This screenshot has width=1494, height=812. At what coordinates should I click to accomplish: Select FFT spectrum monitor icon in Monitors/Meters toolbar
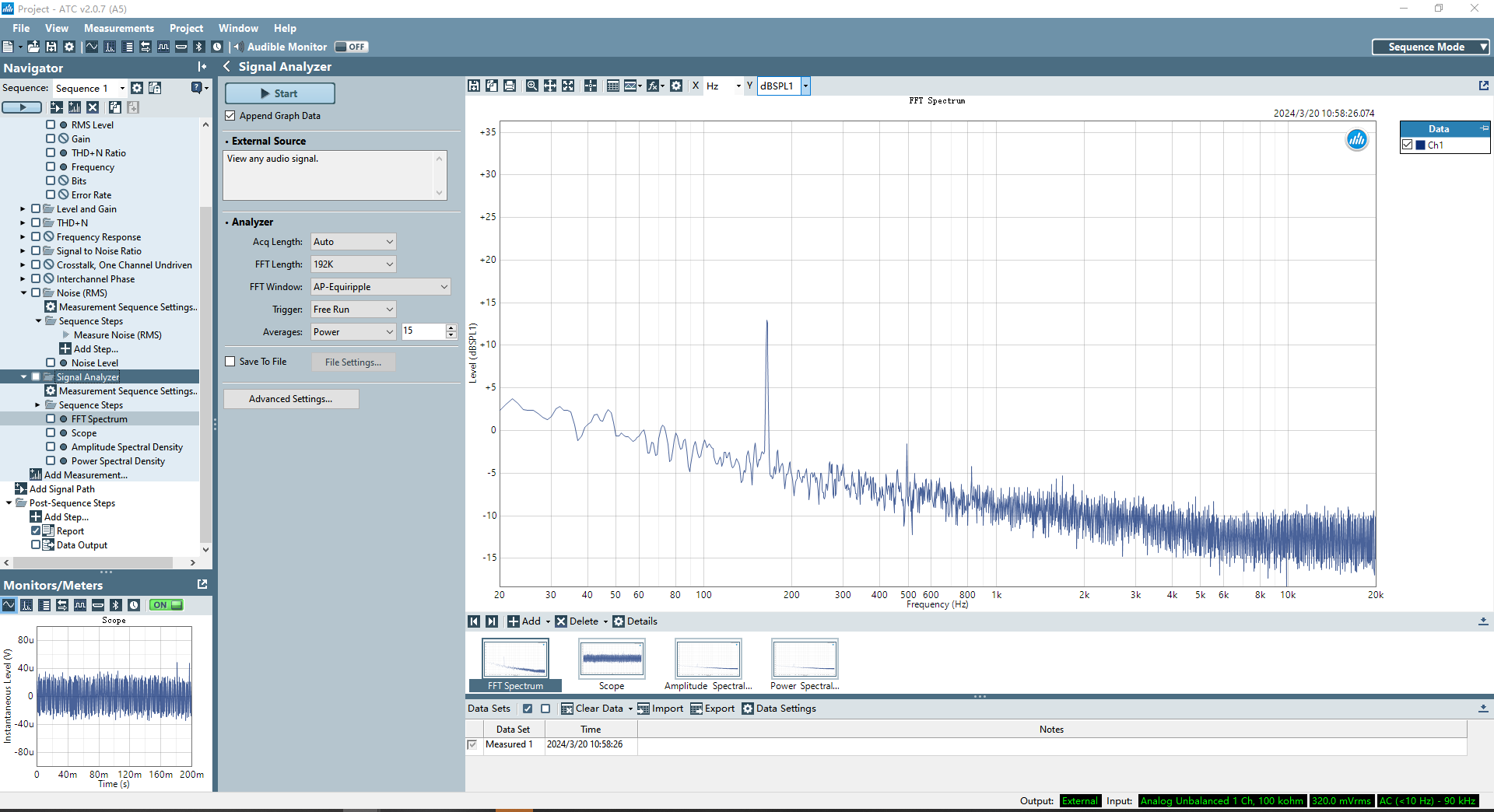click(x=26, y=605)
